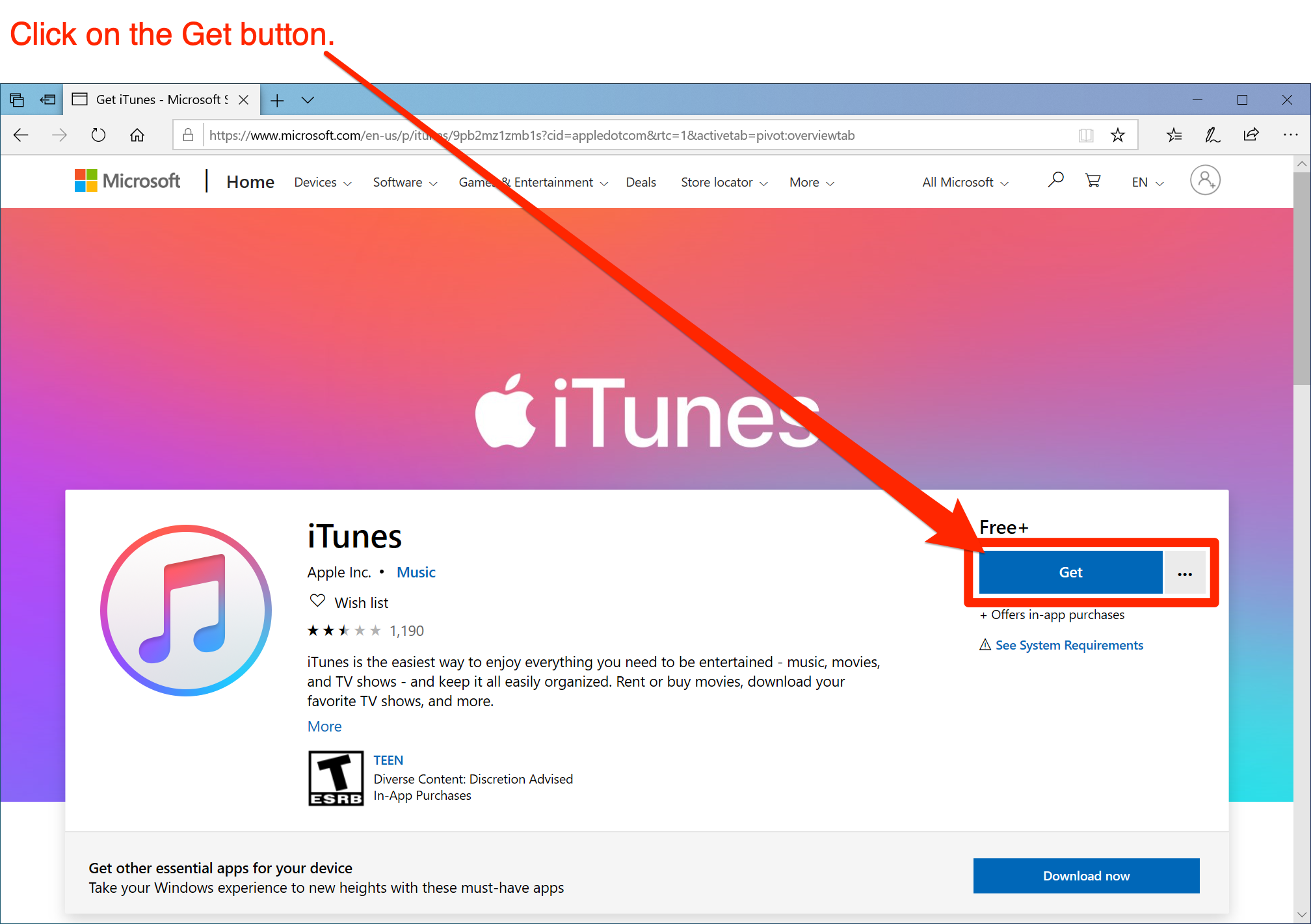Click the bookmark/favorites star icon
Image resolution: width=1311 pixels, height=924 pixels.
point(1118,135)
